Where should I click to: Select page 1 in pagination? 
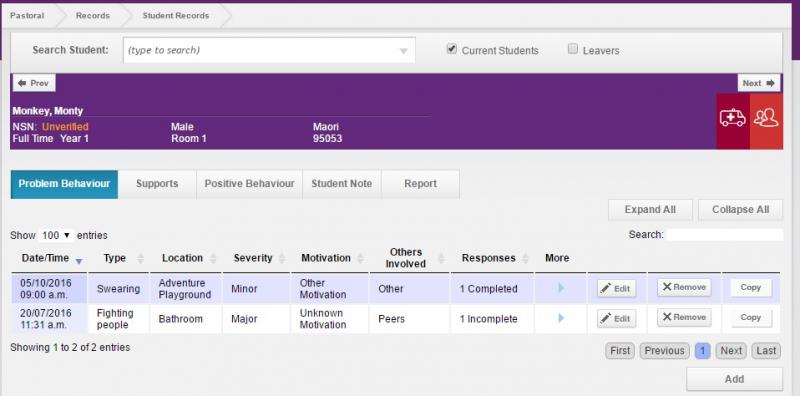pos(703,351)
